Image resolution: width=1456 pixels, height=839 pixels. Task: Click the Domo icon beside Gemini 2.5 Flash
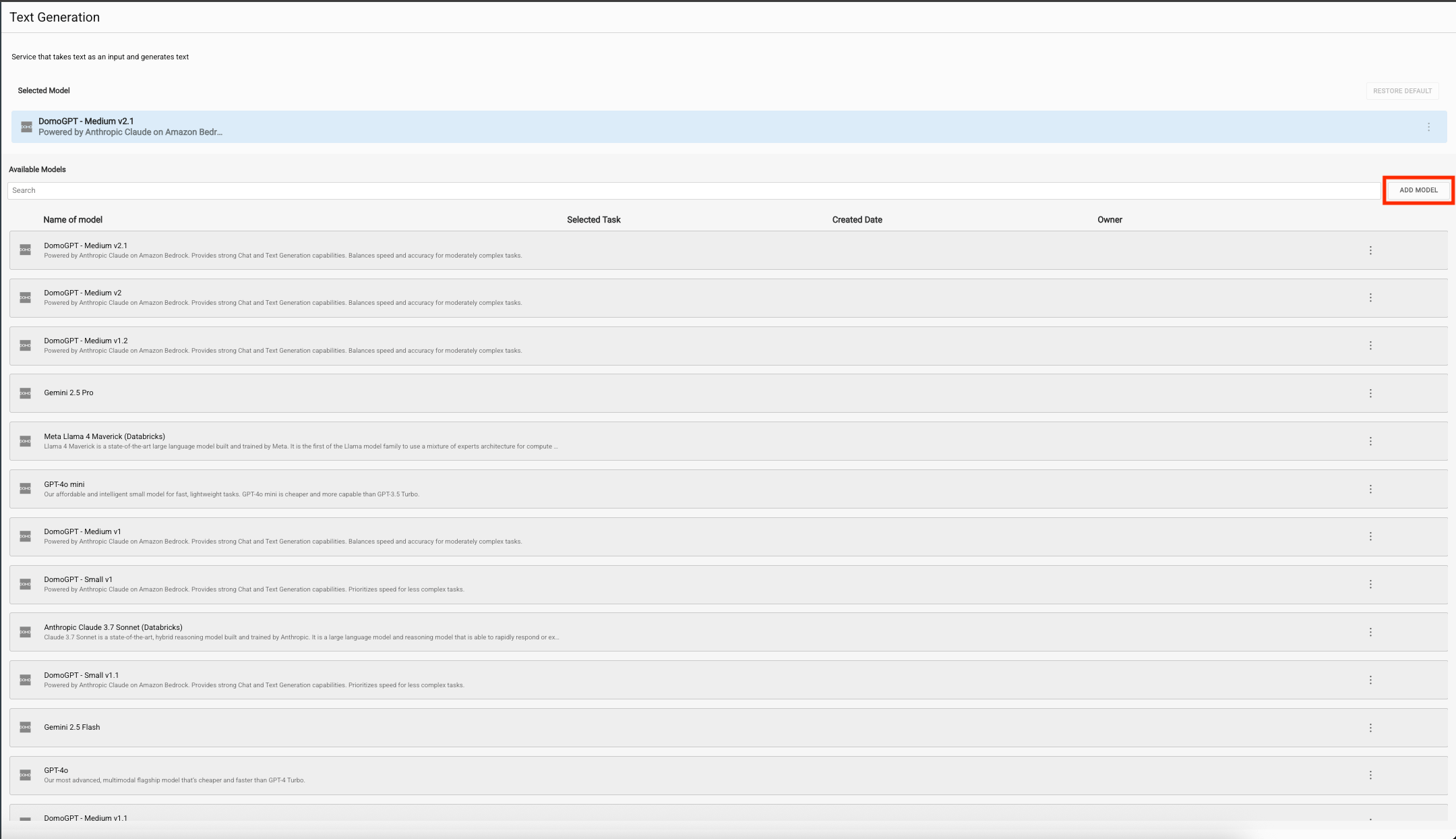click(25, 727)
